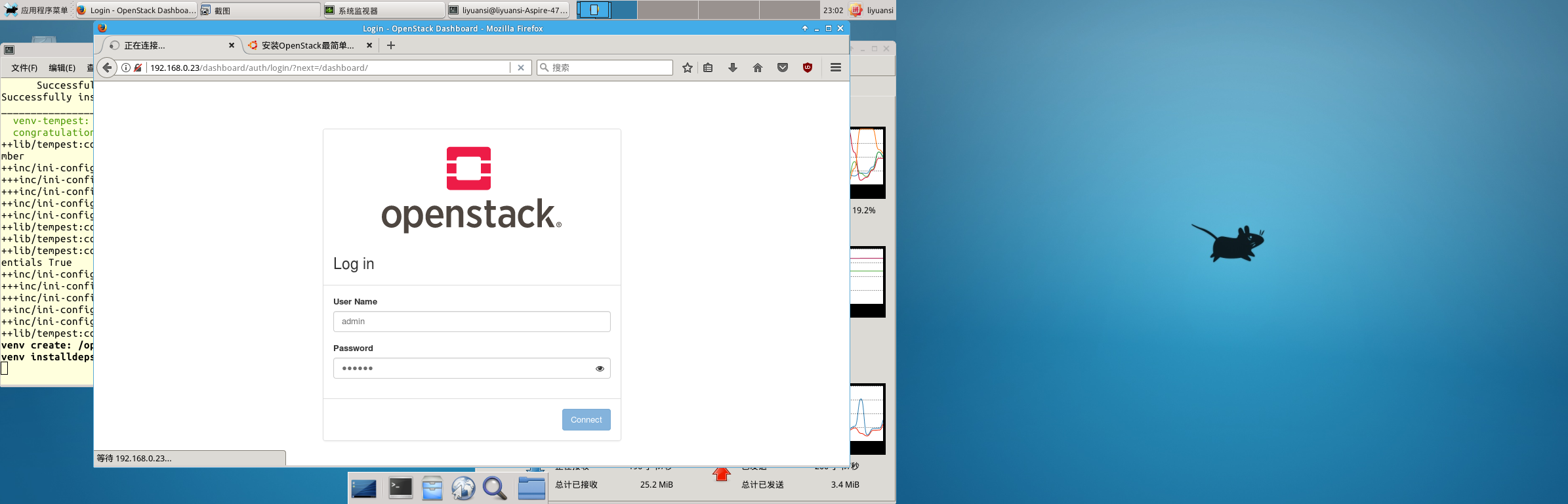The height and width of the screenshot is (504, 1568).
Task: Click the Connect button
Action: click(x=587, y=420)
